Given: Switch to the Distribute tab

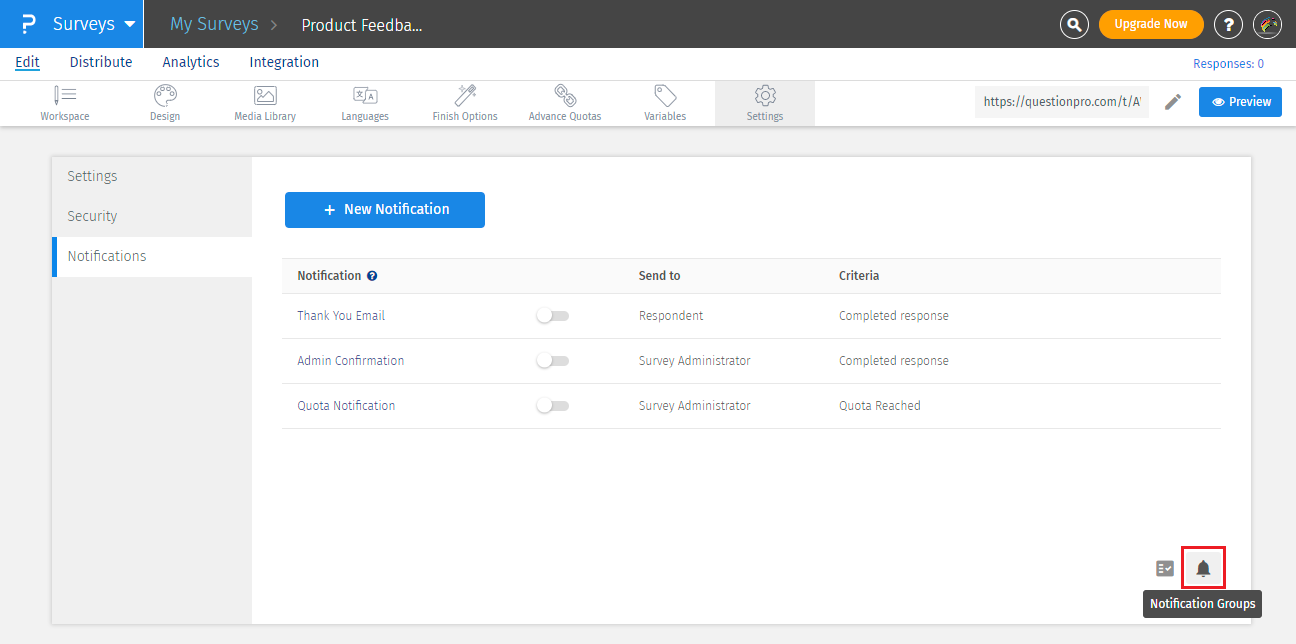Looking at the screenshot, I should [101, 62].
